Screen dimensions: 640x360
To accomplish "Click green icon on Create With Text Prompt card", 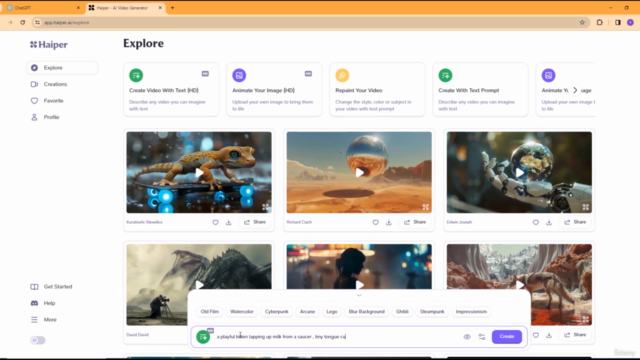I will 445,75.
